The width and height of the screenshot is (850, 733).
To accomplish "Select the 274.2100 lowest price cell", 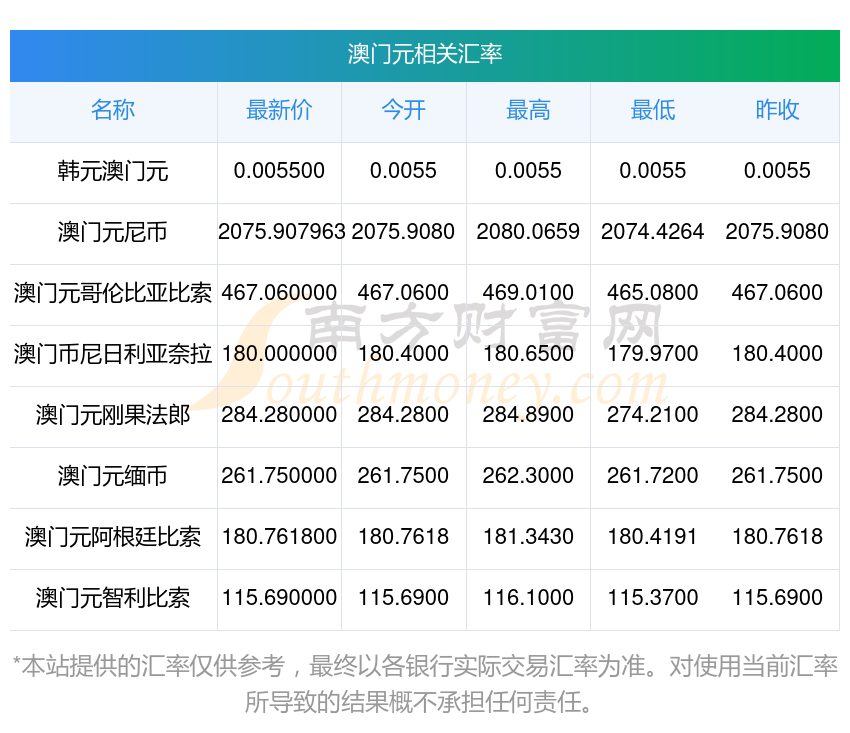I will point(652,415).
